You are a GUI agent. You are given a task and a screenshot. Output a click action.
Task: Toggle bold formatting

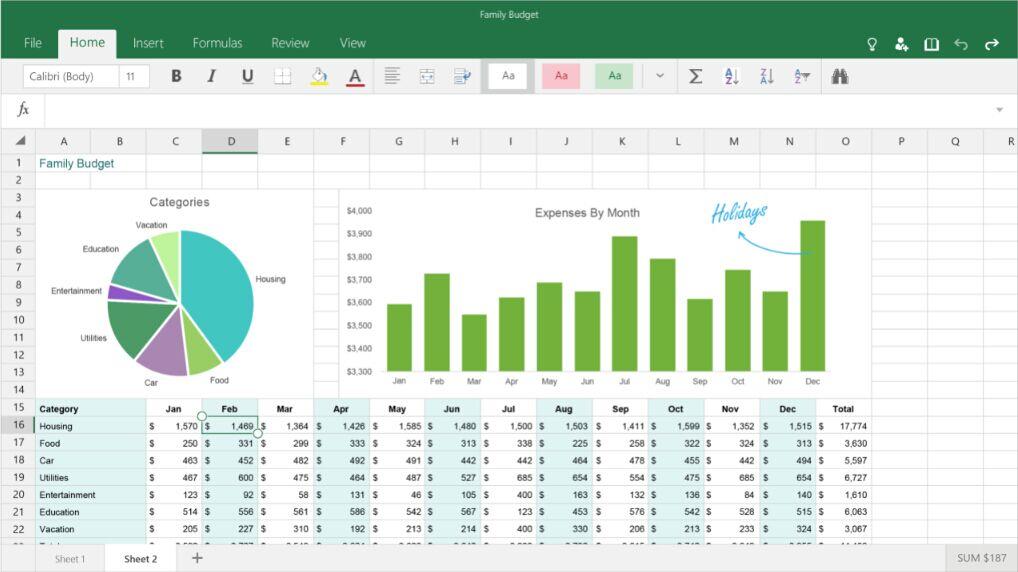176,76
